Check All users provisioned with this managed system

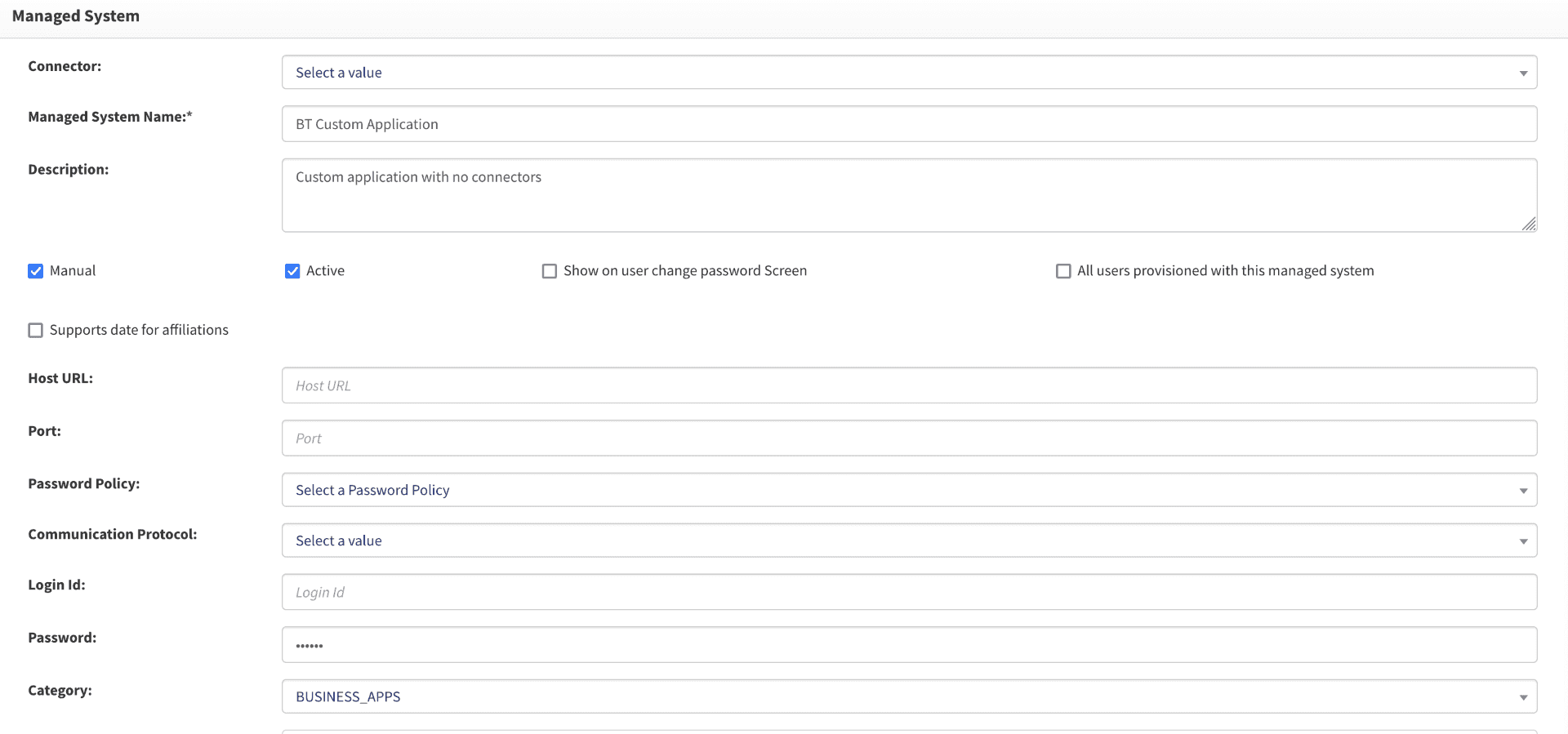1063,271
